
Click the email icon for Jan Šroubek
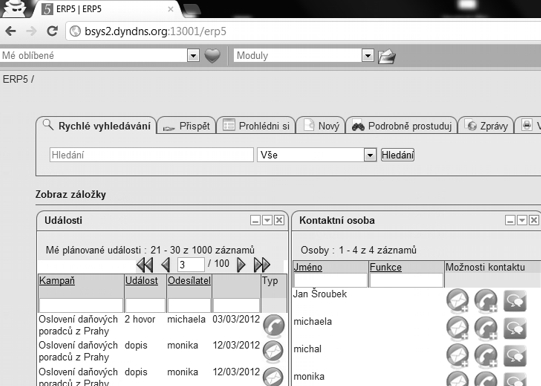pyautogui.click(x=458, y=300)
